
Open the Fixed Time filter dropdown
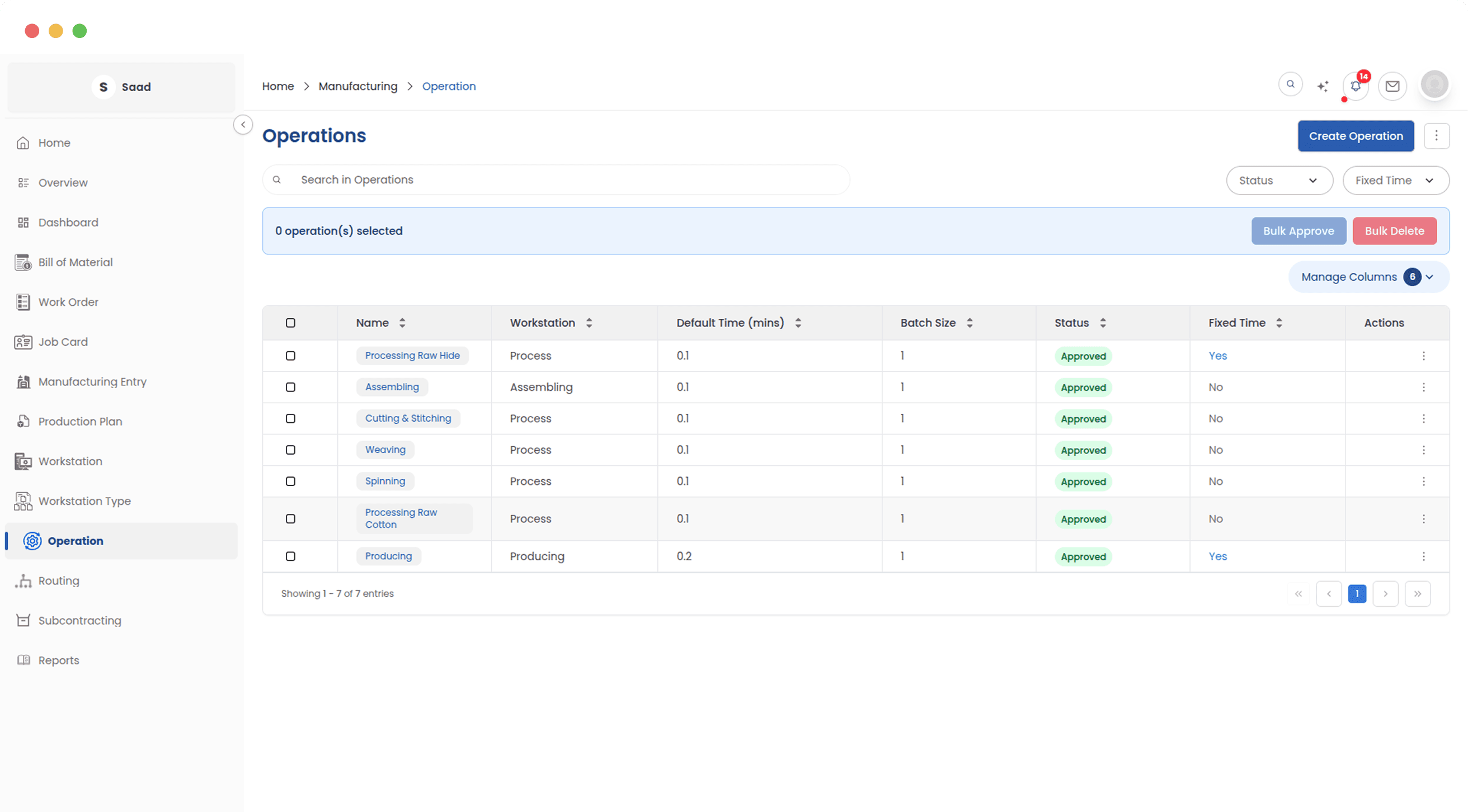pyautogui.click(x=1396, y=180)
